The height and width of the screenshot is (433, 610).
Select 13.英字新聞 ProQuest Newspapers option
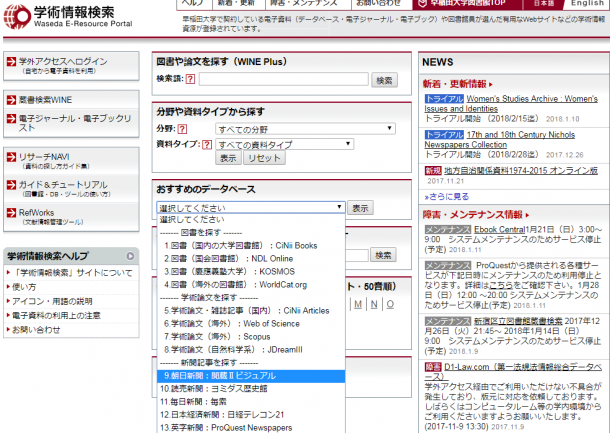click(x=251, y=428)
